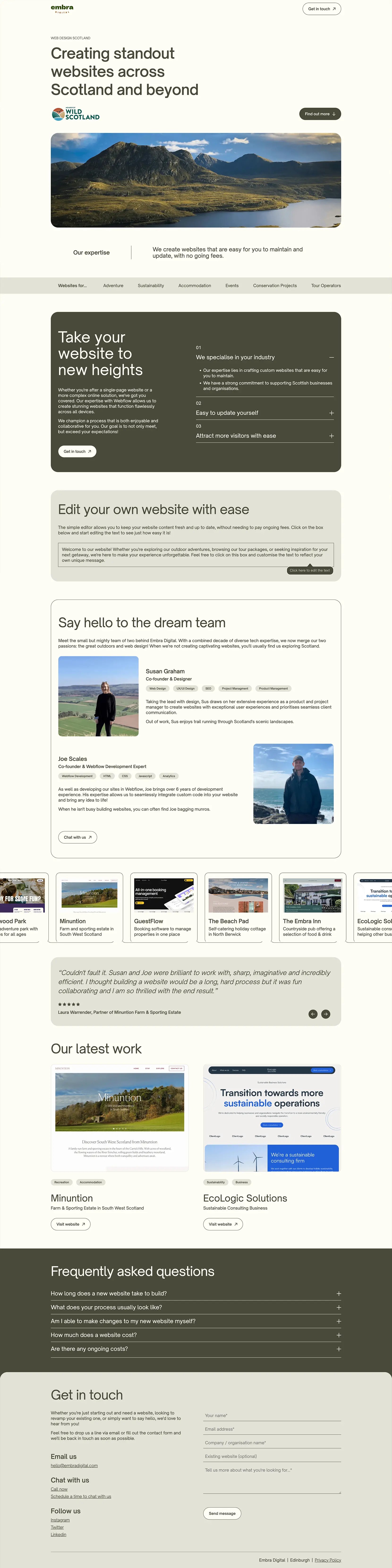Expand 'Easy to update yourself' accordion
The width and height of the screenshot is (392, 1568).
(265, 413)
